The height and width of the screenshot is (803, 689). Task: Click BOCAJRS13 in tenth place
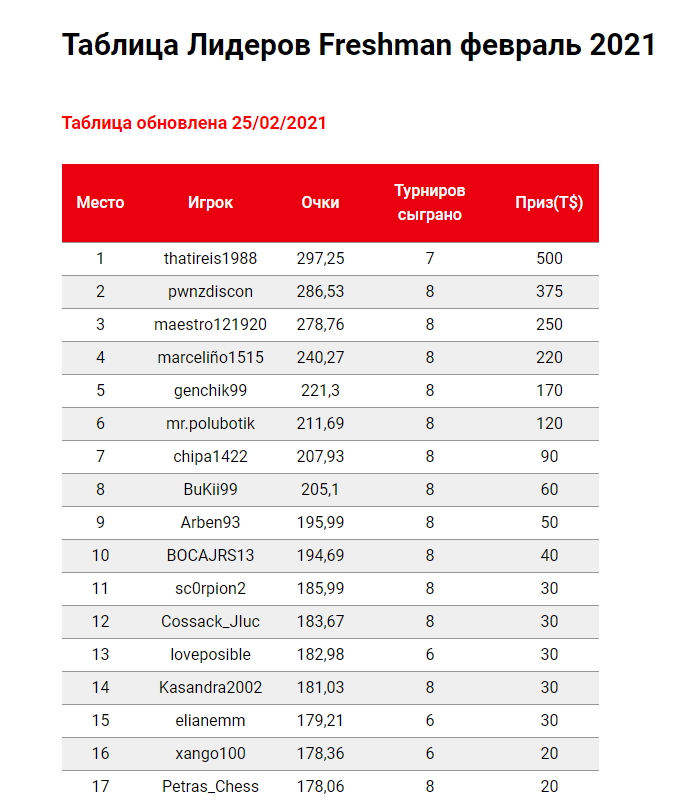point(211,556)
